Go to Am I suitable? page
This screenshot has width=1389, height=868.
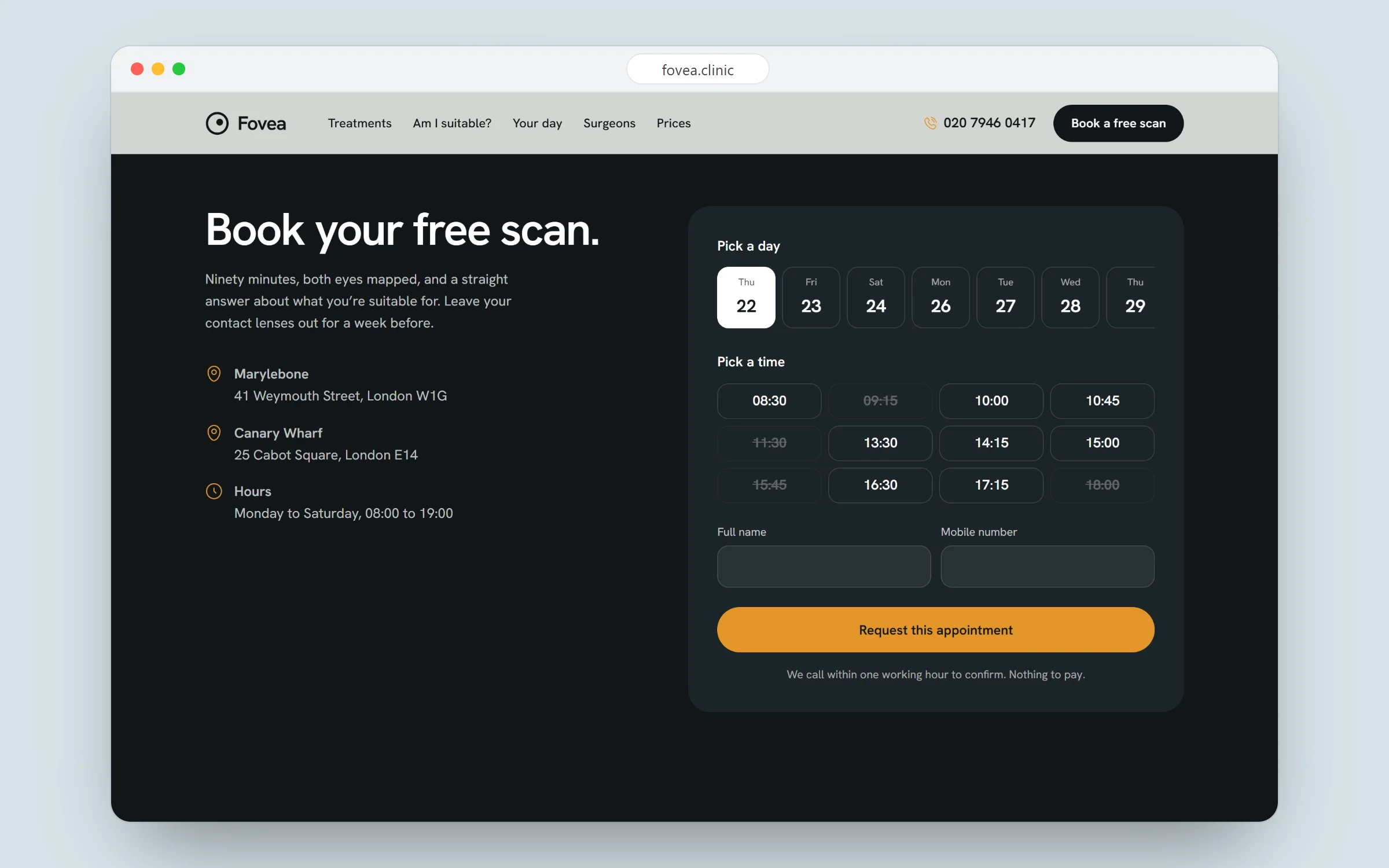452,123
